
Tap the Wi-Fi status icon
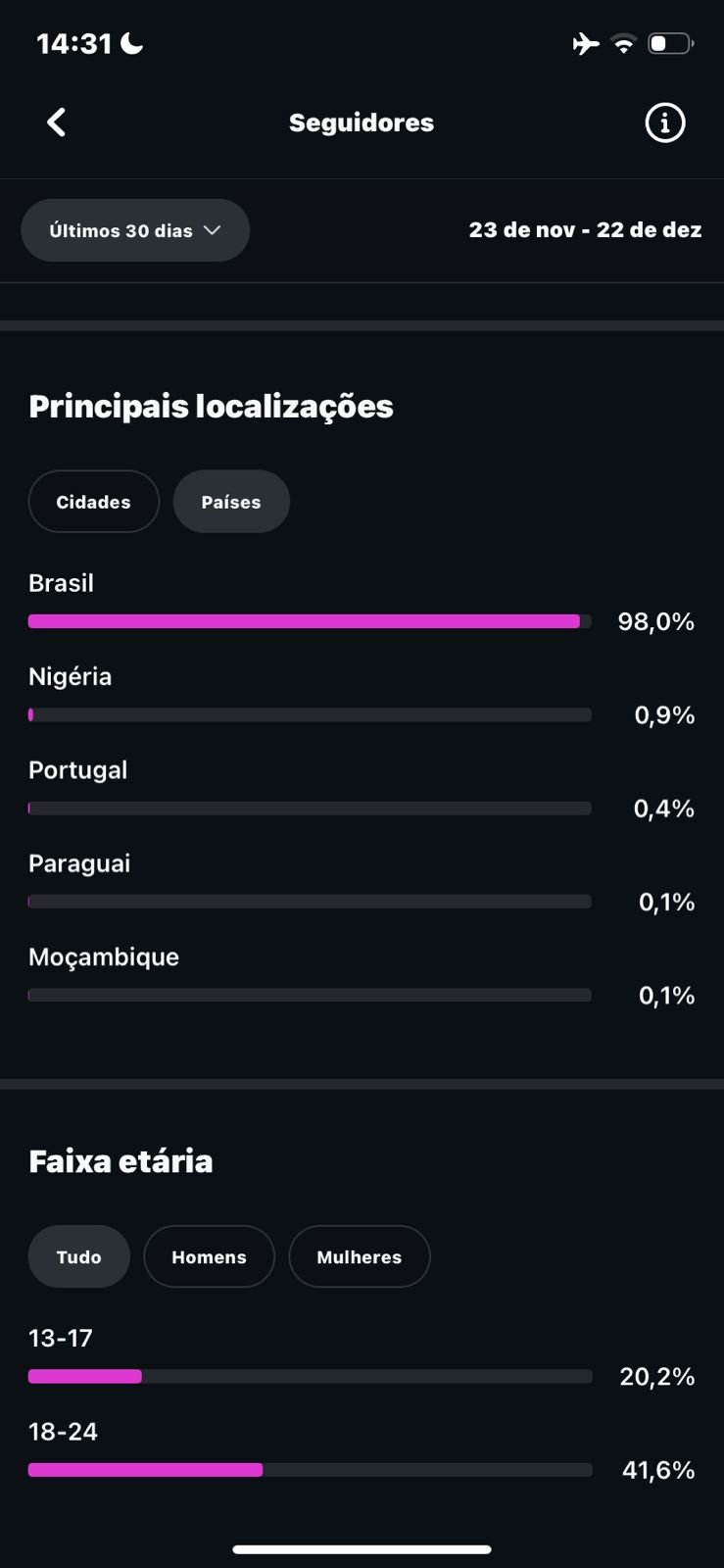click(623, 44)
